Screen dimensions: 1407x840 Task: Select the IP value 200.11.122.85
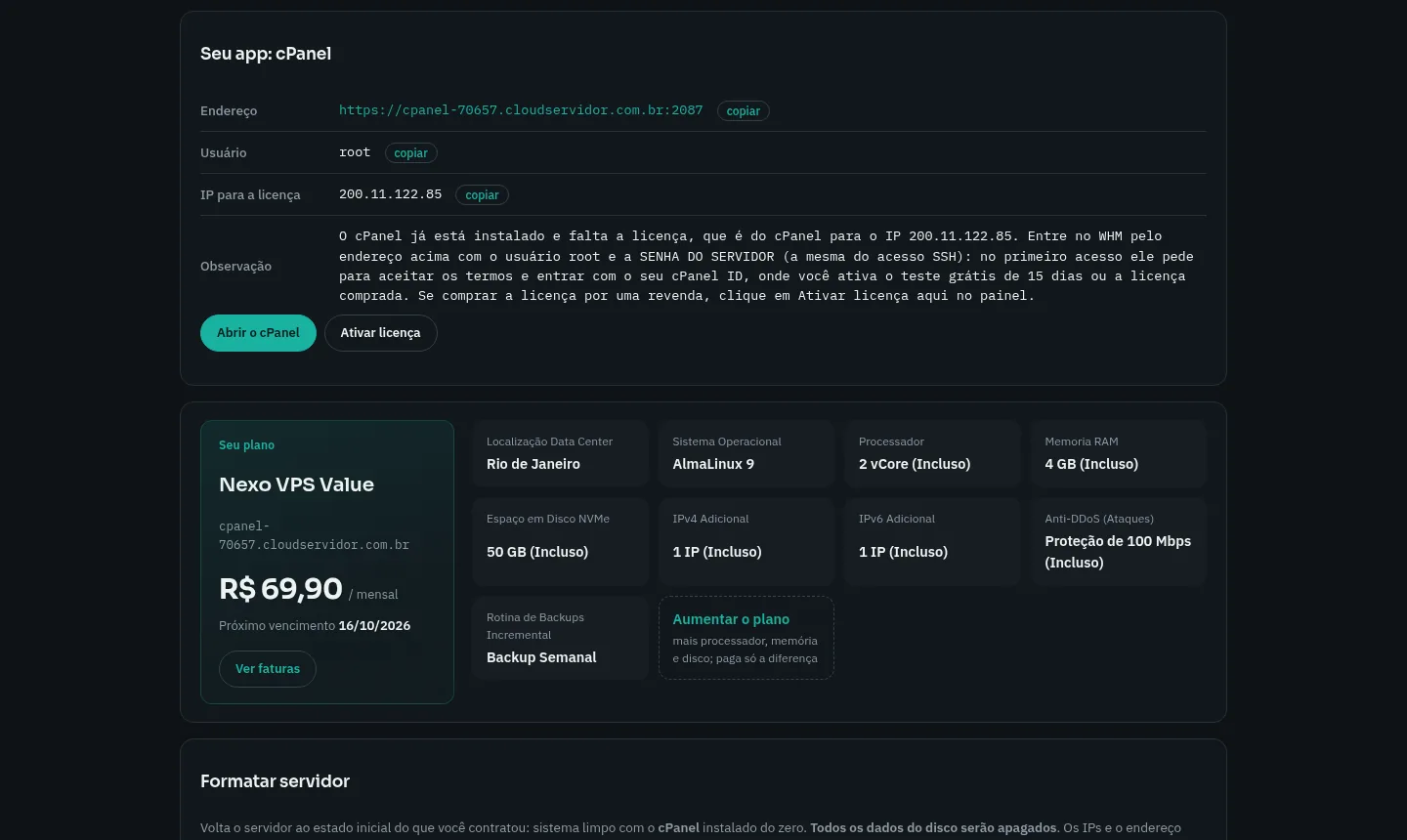click(391, 194)
